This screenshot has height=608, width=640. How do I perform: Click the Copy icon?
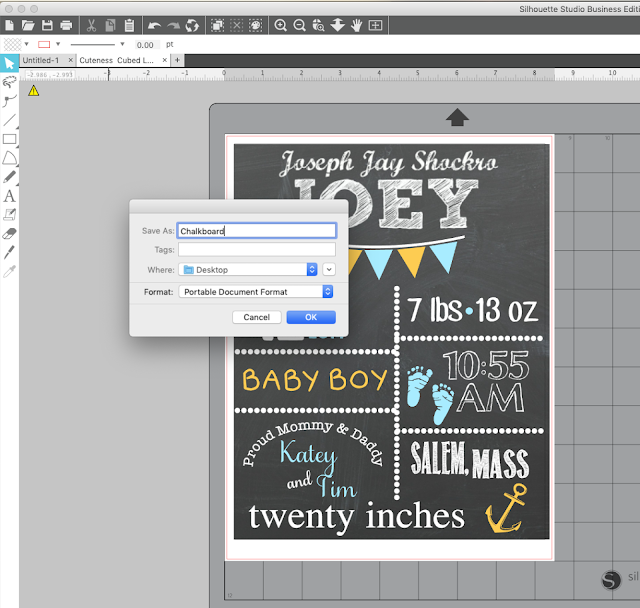tap(110, 25)
